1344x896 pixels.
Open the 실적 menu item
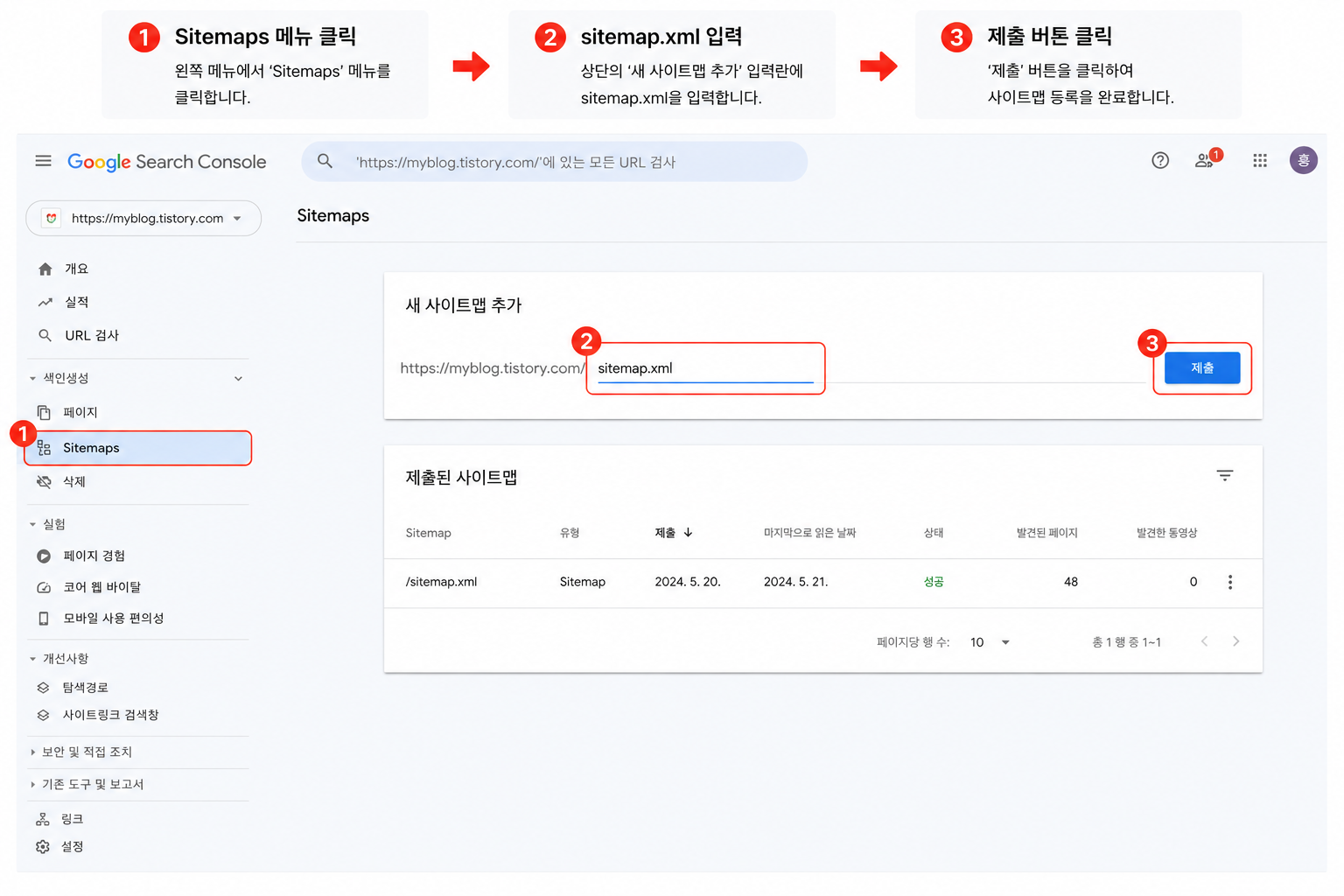coord(77,303)
